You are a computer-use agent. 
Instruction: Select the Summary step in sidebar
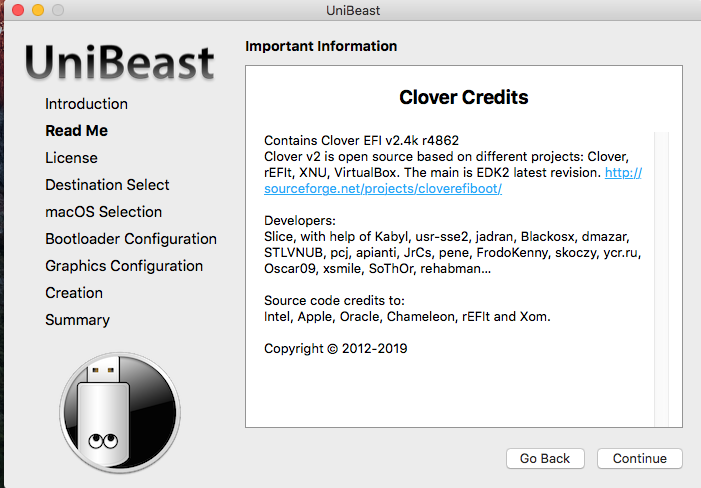[77, 320]
